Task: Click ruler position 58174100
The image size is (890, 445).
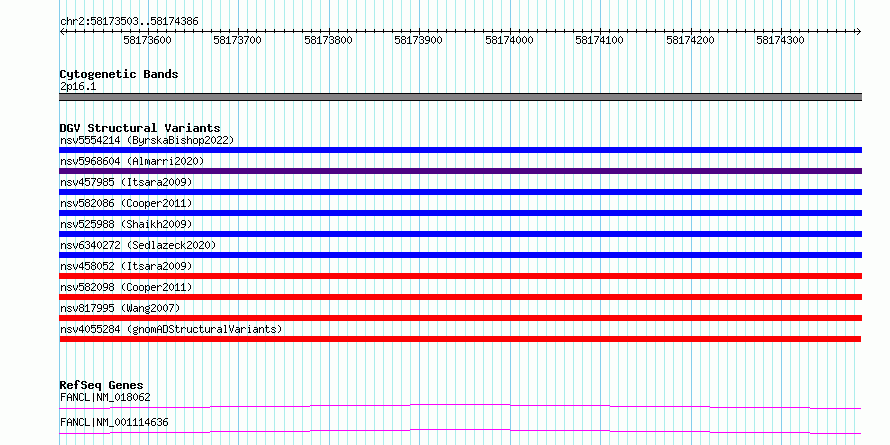Action: pyautogui.click(x=599, y=41)
